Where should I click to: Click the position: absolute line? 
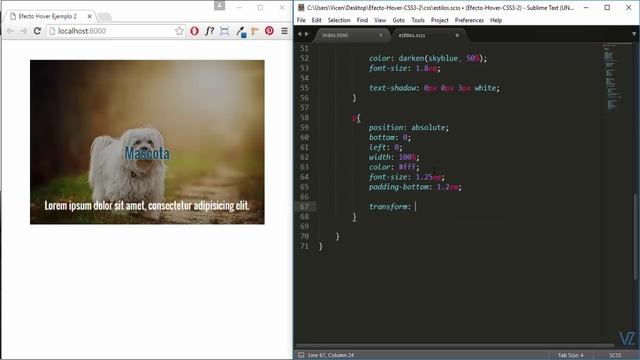coord(409,127)
